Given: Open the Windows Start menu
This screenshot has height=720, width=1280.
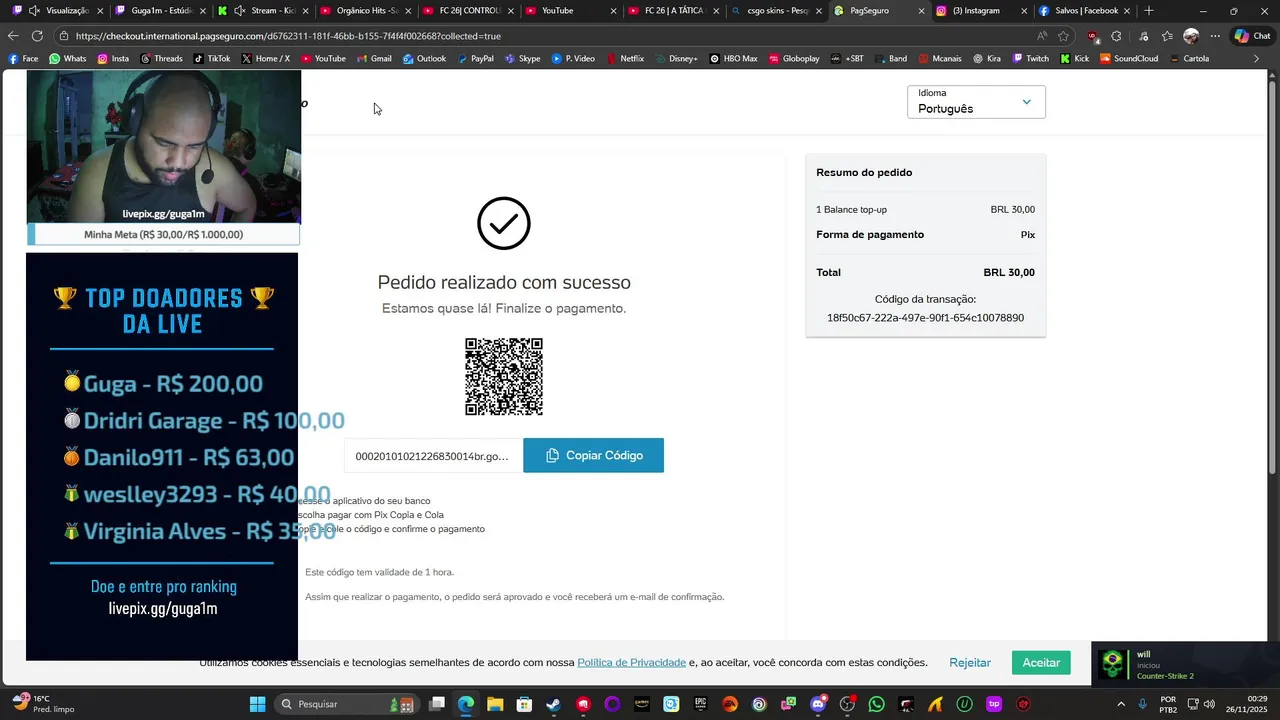Looking at the screenshot, I should 257,704.
